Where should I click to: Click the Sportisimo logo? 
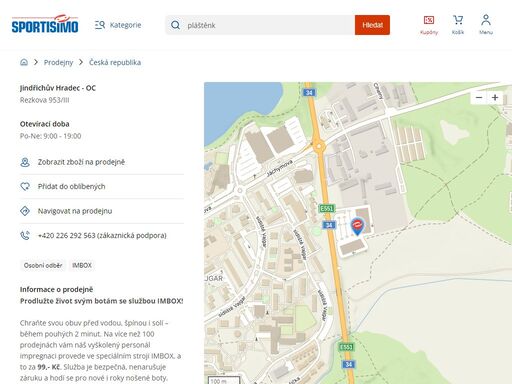[x=45, y=24]
